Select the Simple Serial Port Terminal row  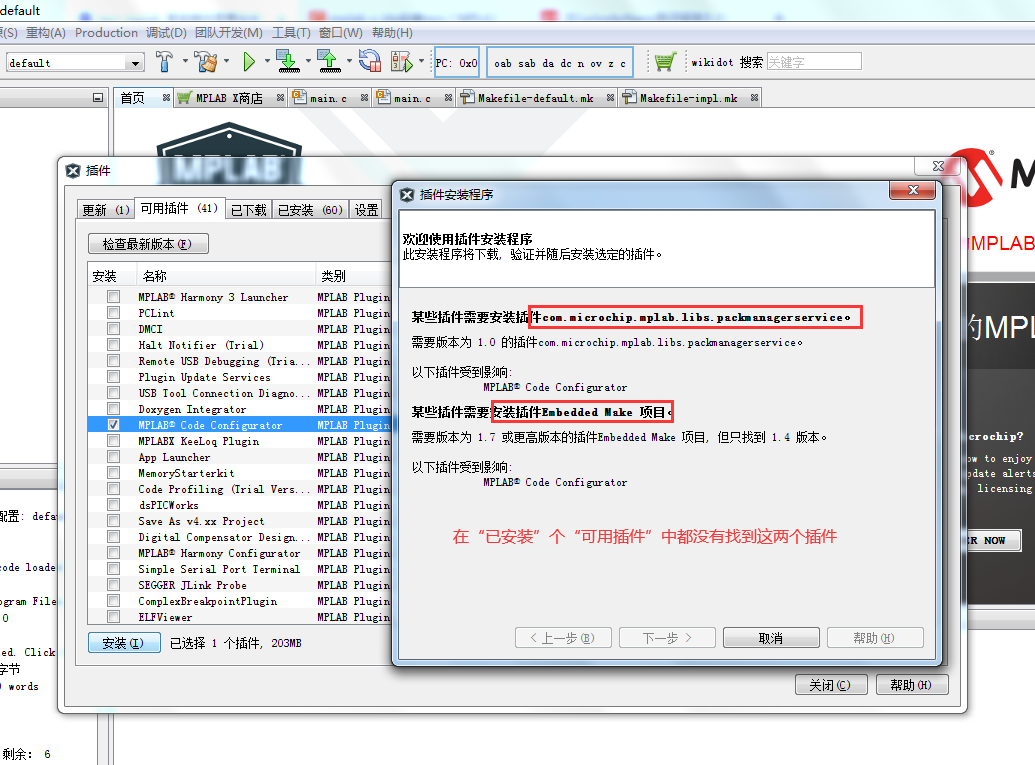click(239, 569)
